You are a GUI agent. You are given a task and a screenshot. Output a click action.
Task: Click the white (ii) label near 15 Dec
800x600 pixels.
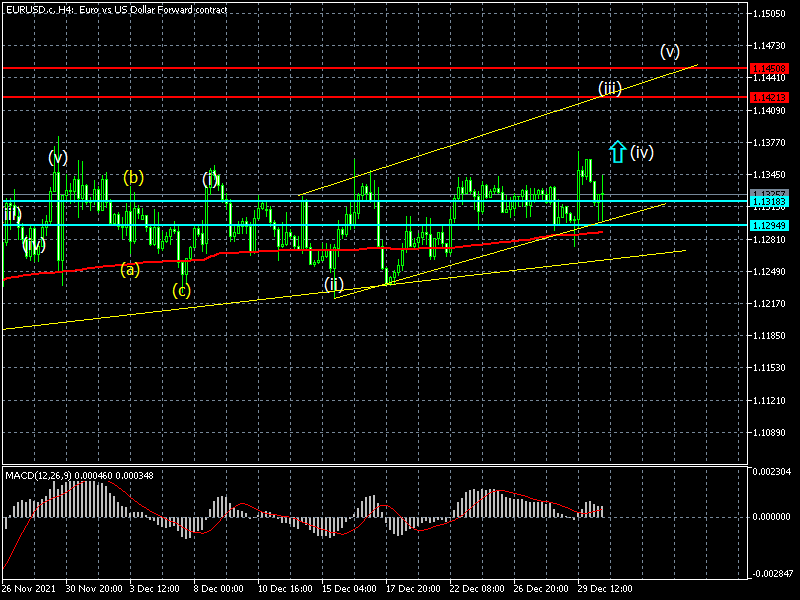pyautogui.click(x=334, y=284)
